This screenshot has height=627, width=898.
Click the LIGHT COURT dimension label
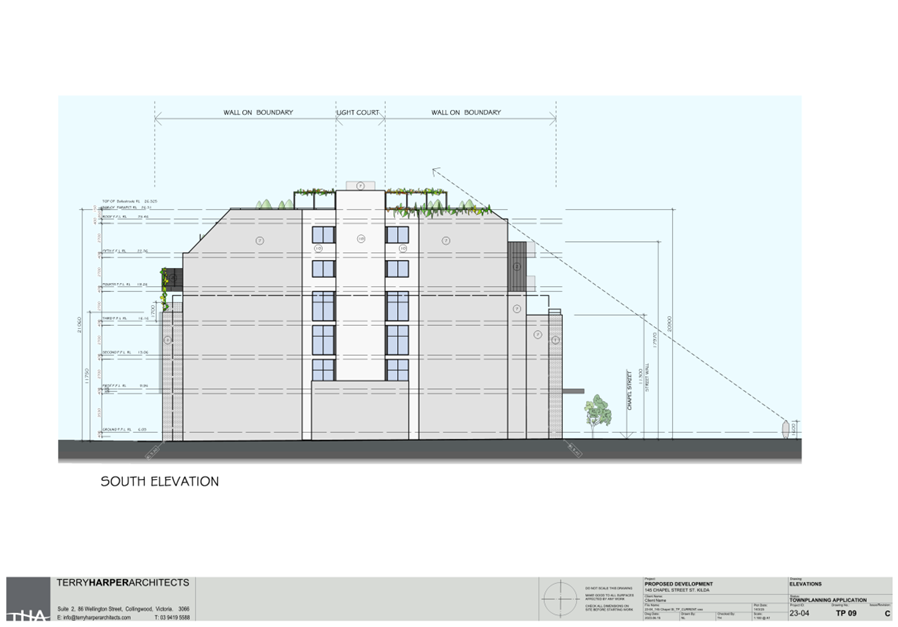(x=359, y=113)
